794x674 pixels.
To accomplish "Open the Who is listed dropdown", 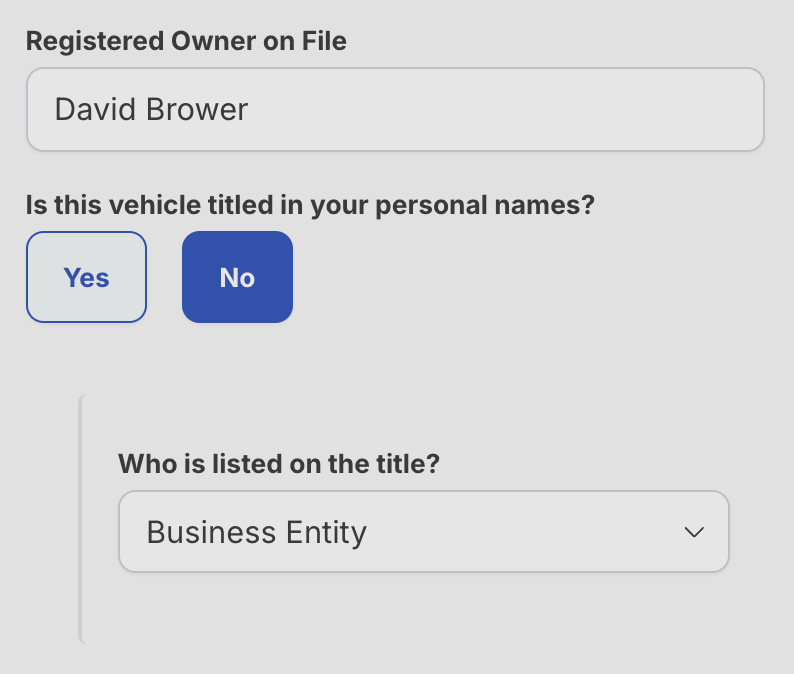I will (423, 532).
